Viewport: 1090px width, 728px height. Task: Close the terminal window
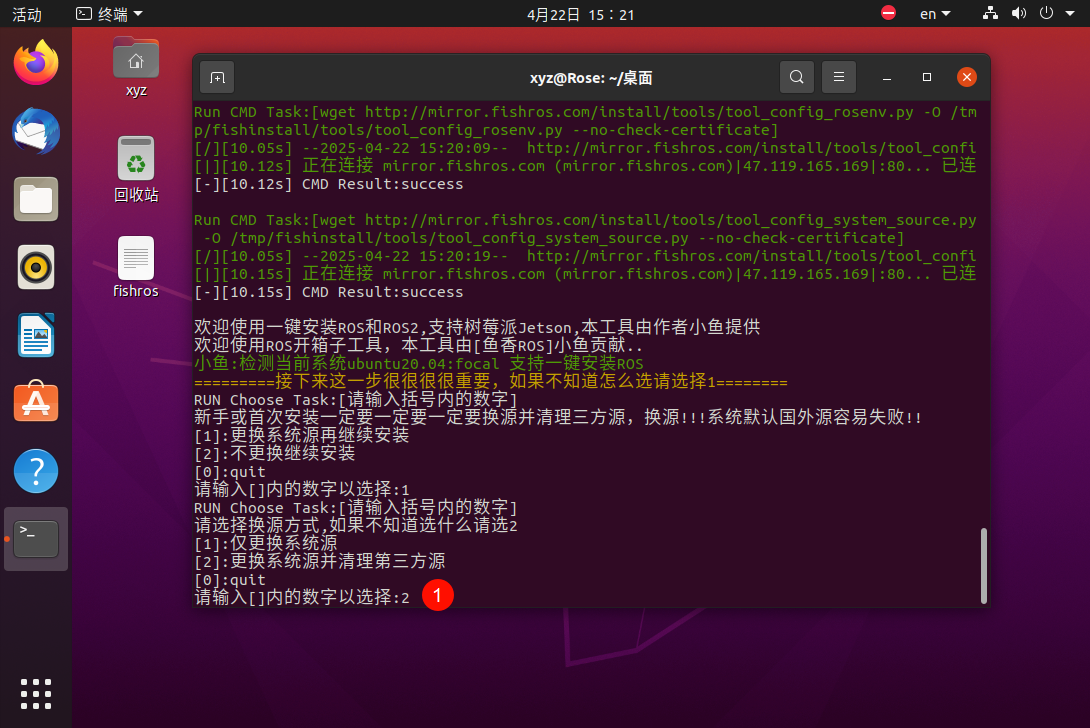click(x=967, y=77)
